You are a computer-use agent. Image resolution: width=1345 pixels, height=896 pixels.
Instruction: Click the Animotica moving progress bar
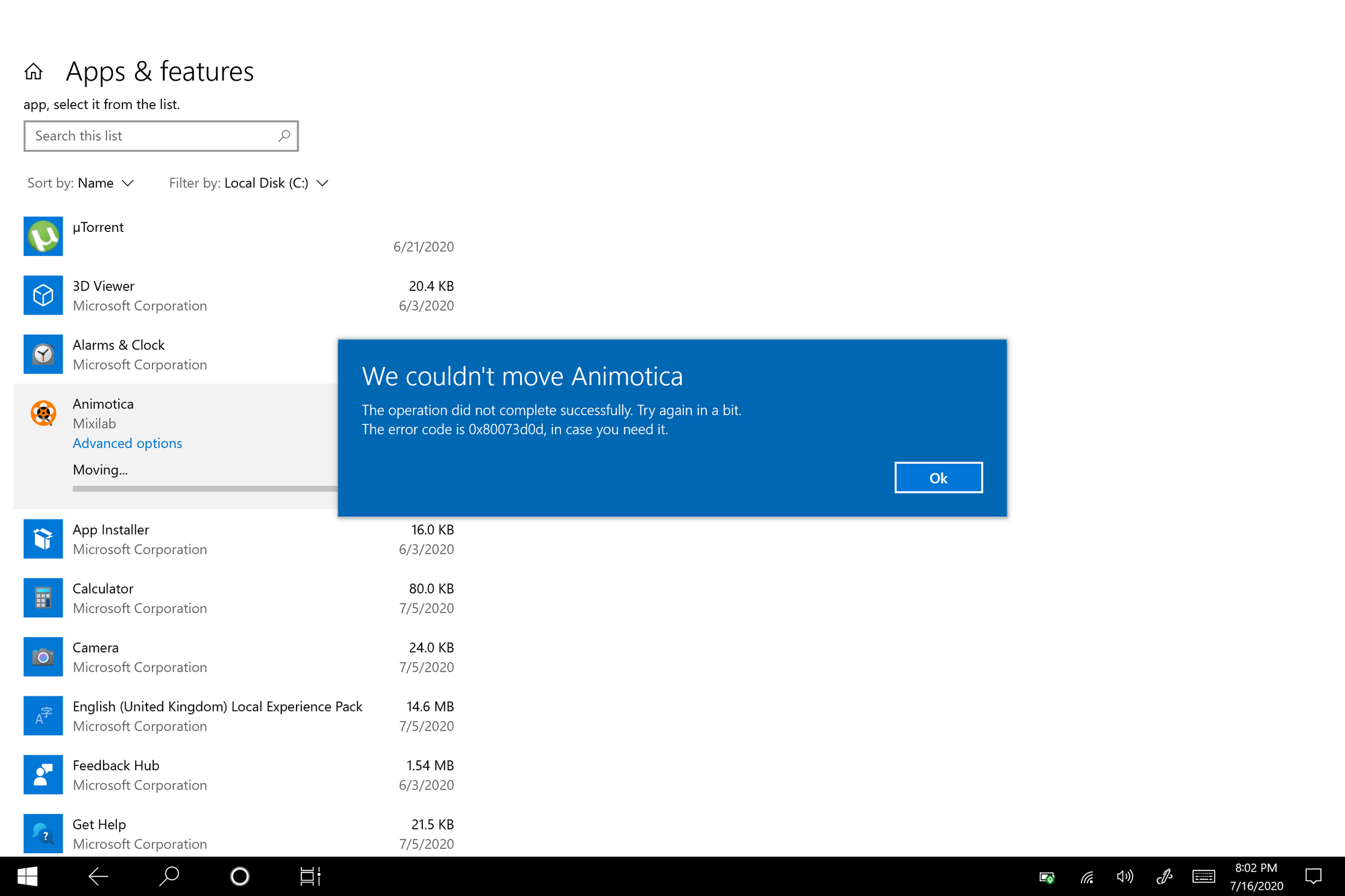click(x=205, y=489)
